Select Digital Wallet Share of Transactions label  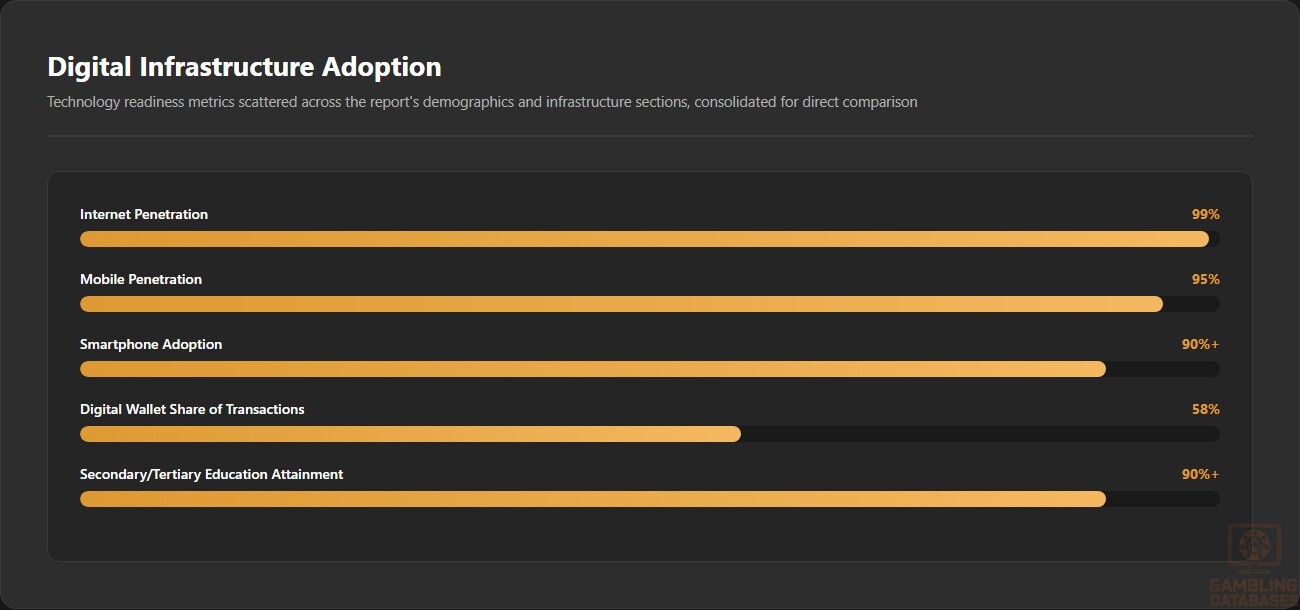192,409
